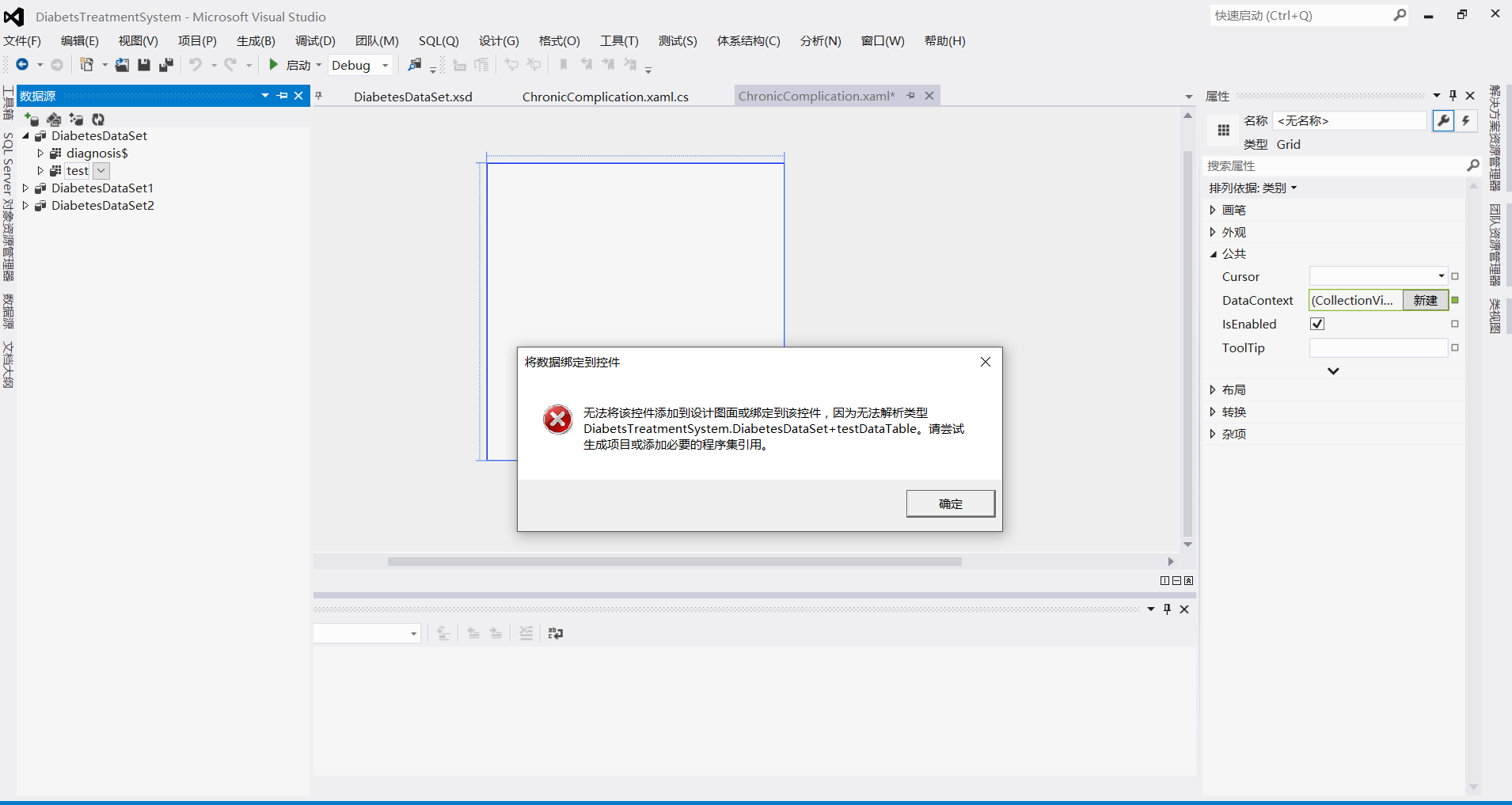This screenshot has height=805, width=1512.
Task: Click the Grid type icon in Properties
Action: (1224, 131)
